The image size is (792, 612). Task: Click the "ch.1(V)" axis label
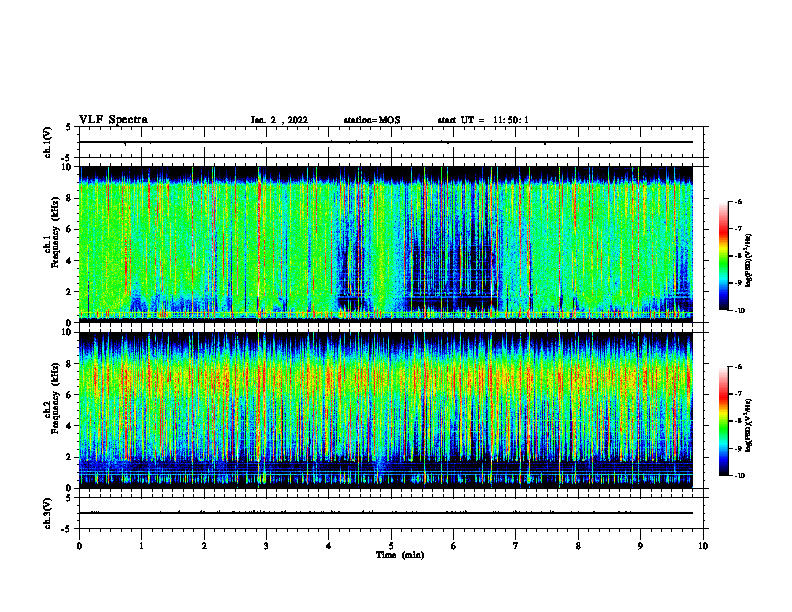[48, 142]
